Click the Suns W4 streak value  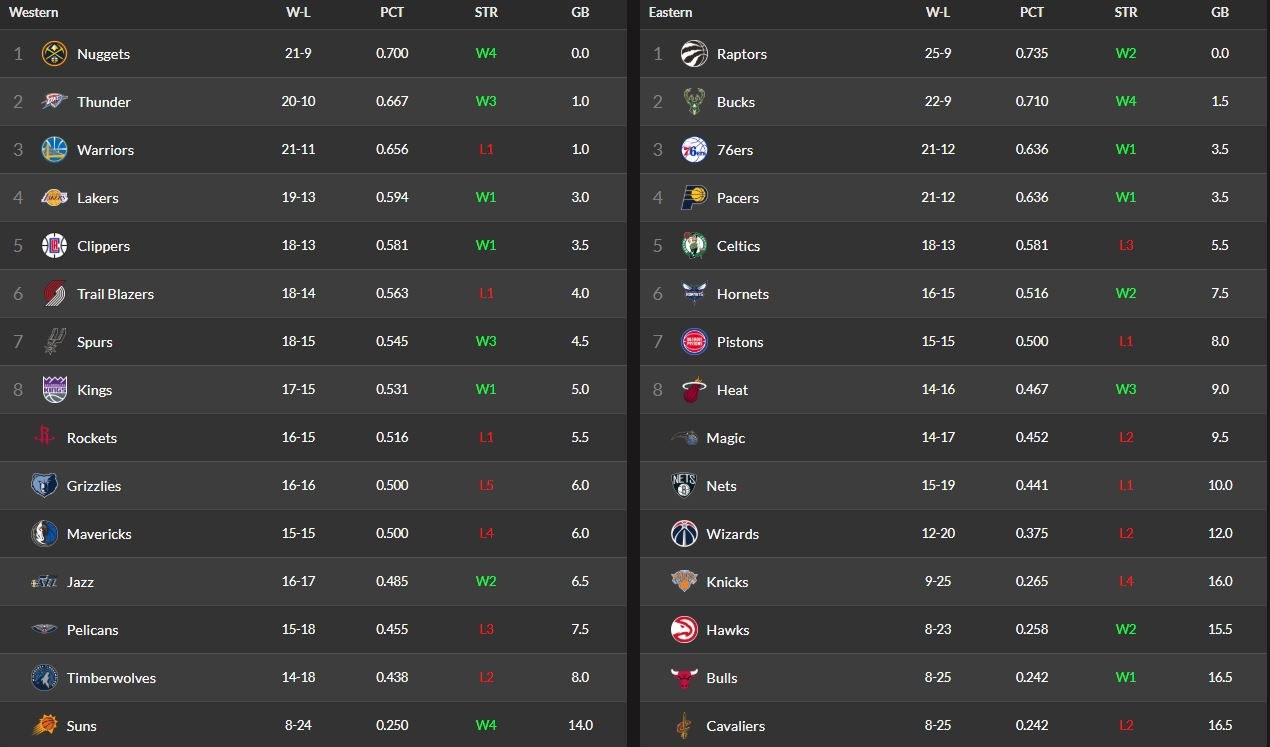coord(486,726)
